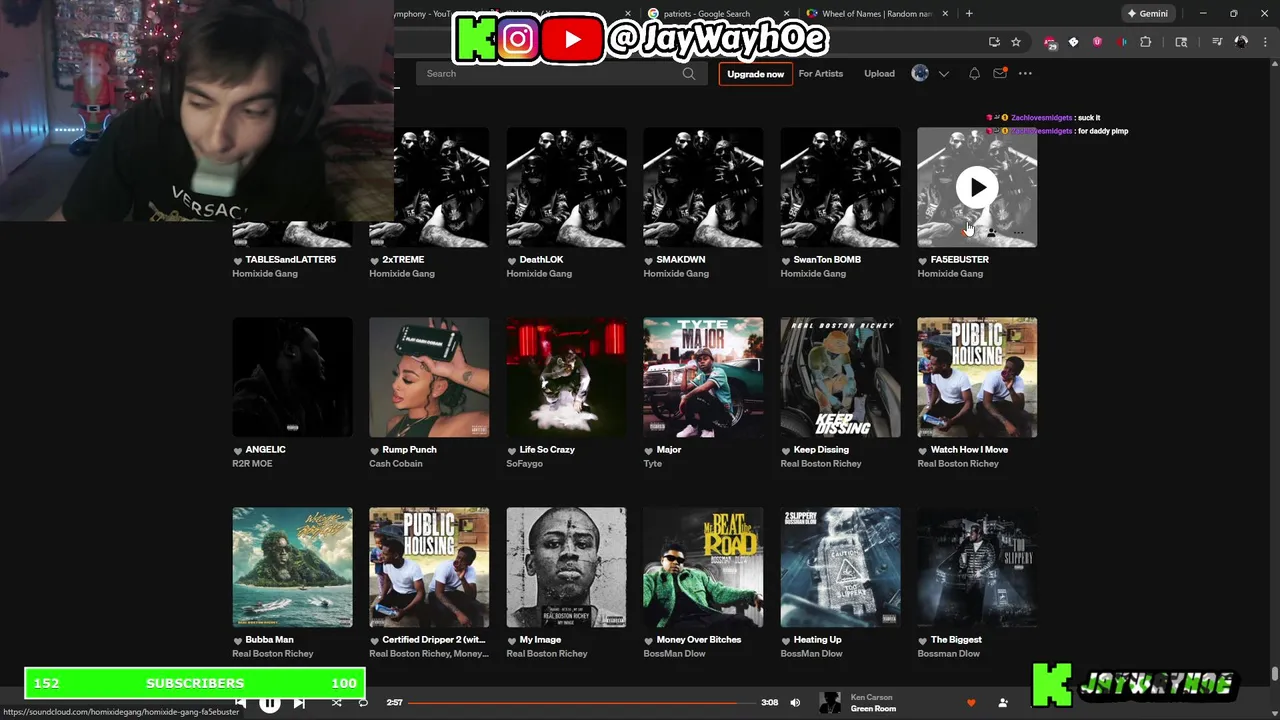The width and height of the screenshot is (1280, 720).
Task: Open the R2R MOE artist link
Action: (252, 463)
